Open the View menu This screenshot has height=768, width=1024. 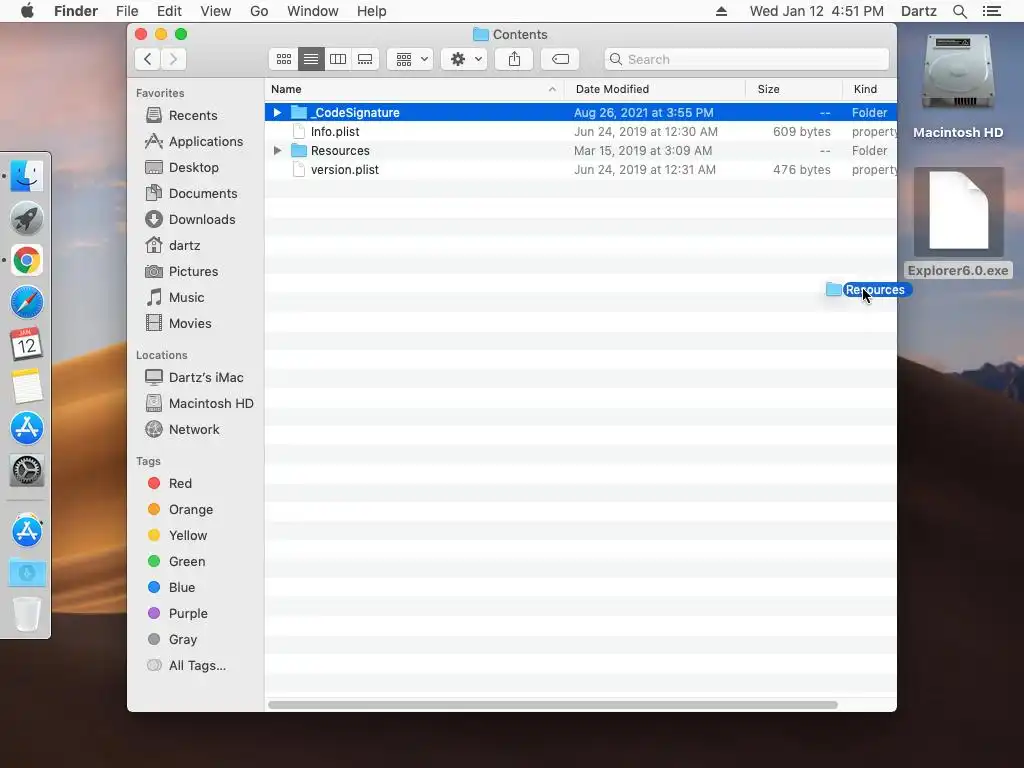point(216,11)
